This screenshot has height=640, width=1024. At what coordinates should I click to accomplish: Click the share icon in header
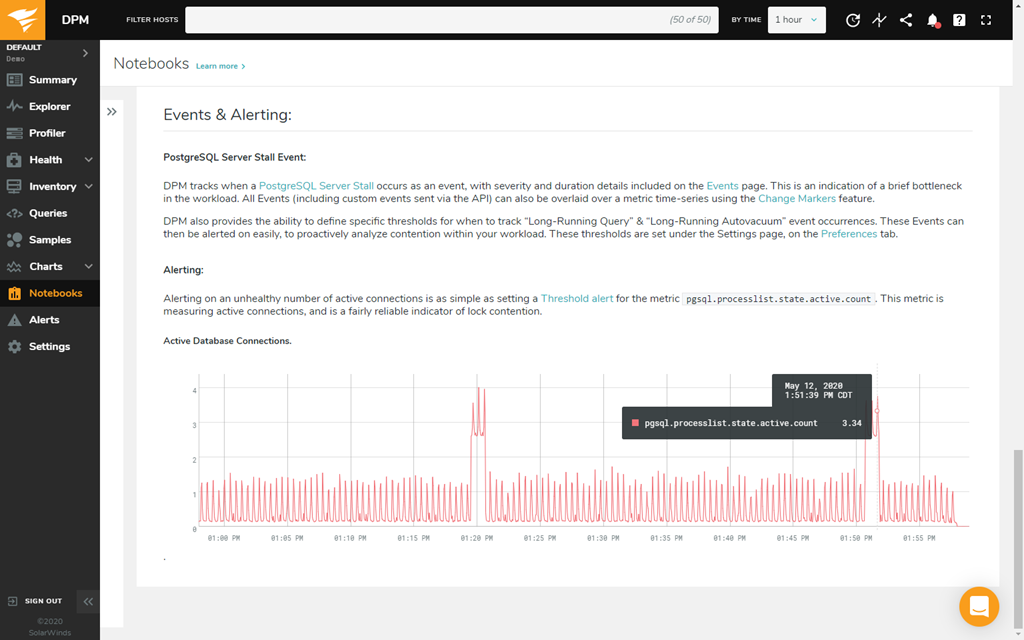coord(906,20)
